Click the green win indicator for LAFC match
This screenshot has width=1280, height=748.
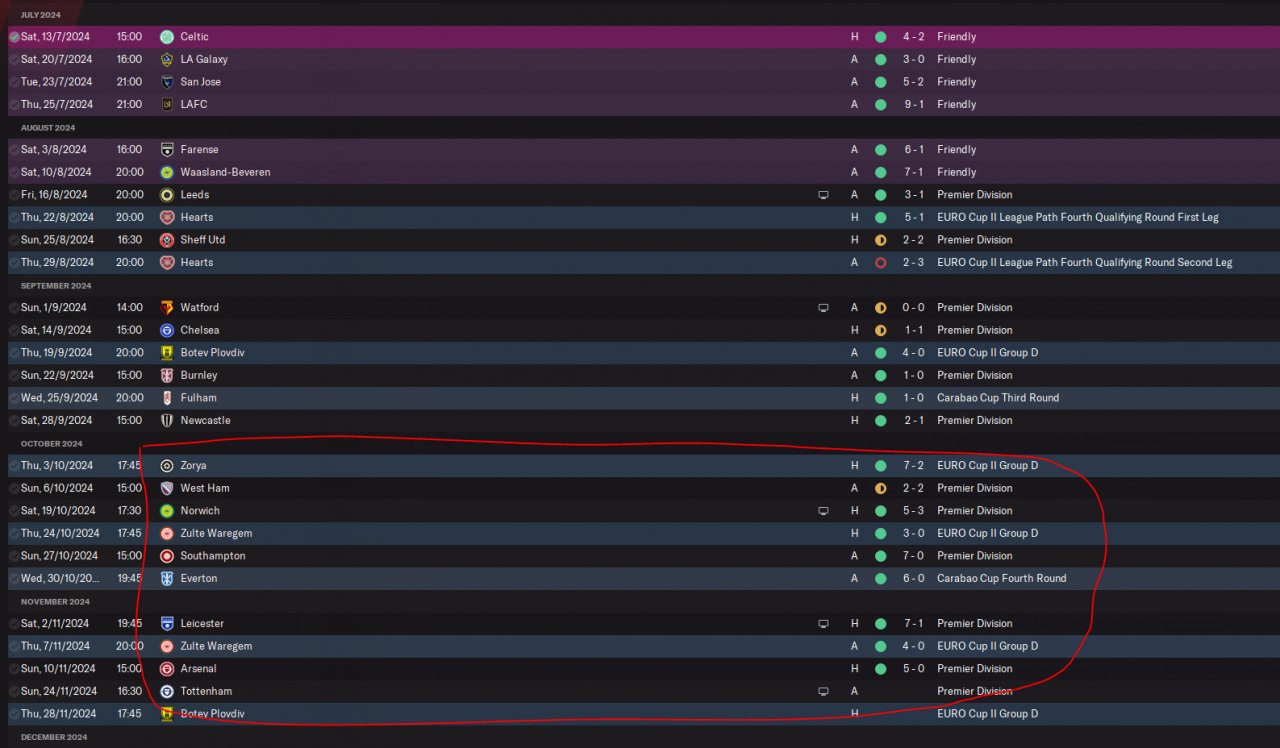tap(880, 104)
